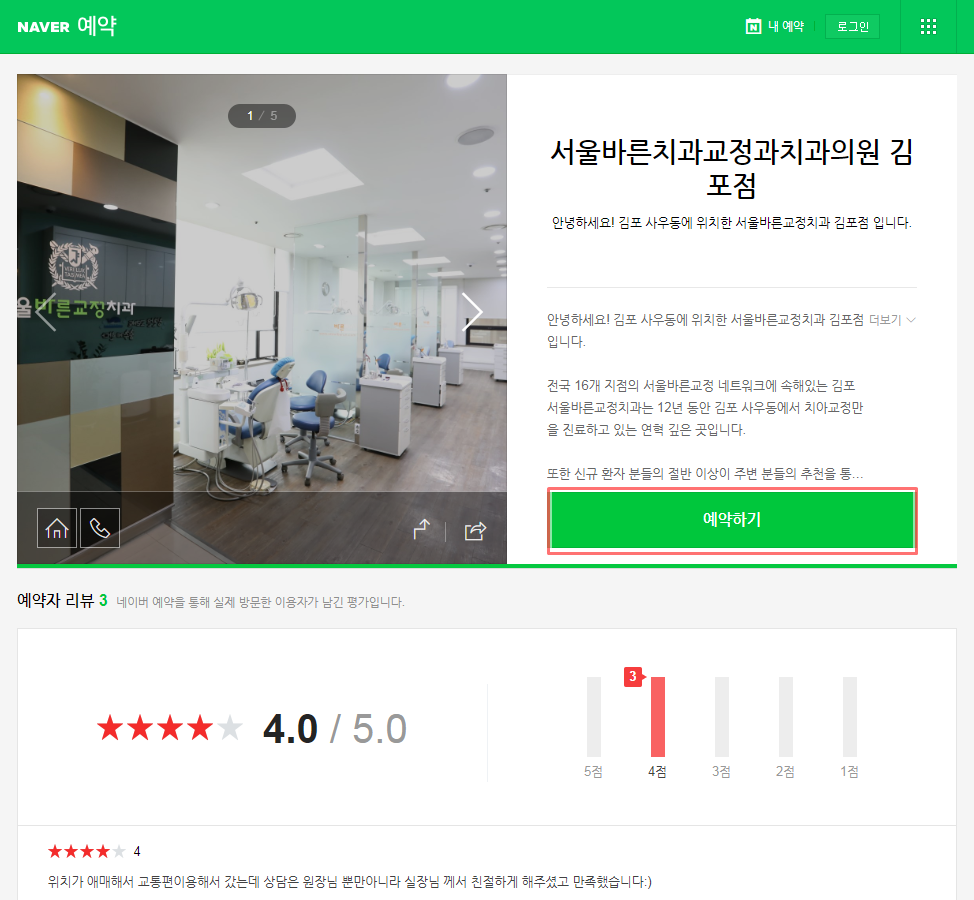Screen dimensions: 974x900
Task: Click the green 예약하기 button
Action: [732, 520]
